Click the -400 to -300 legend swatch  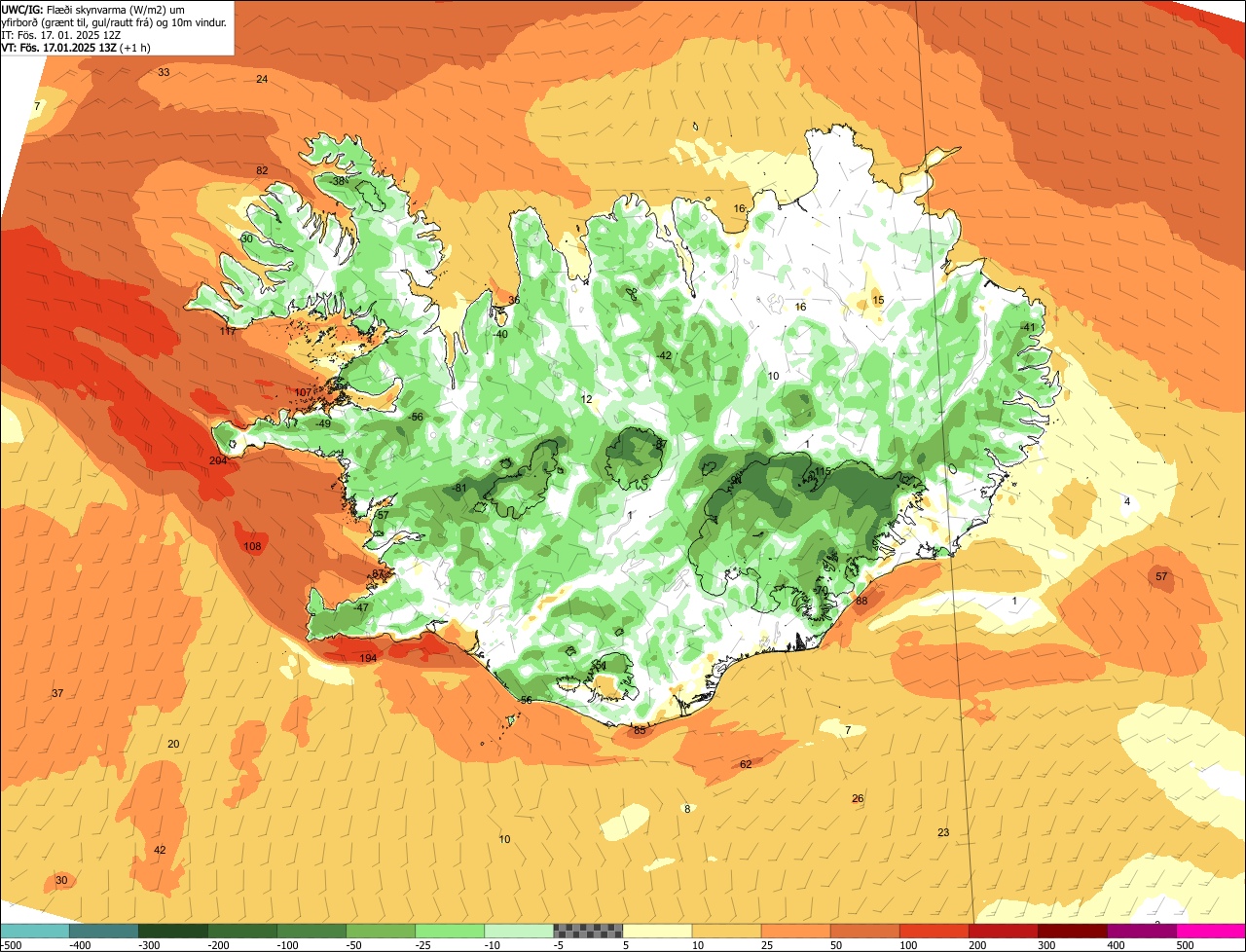click(104, 931)
